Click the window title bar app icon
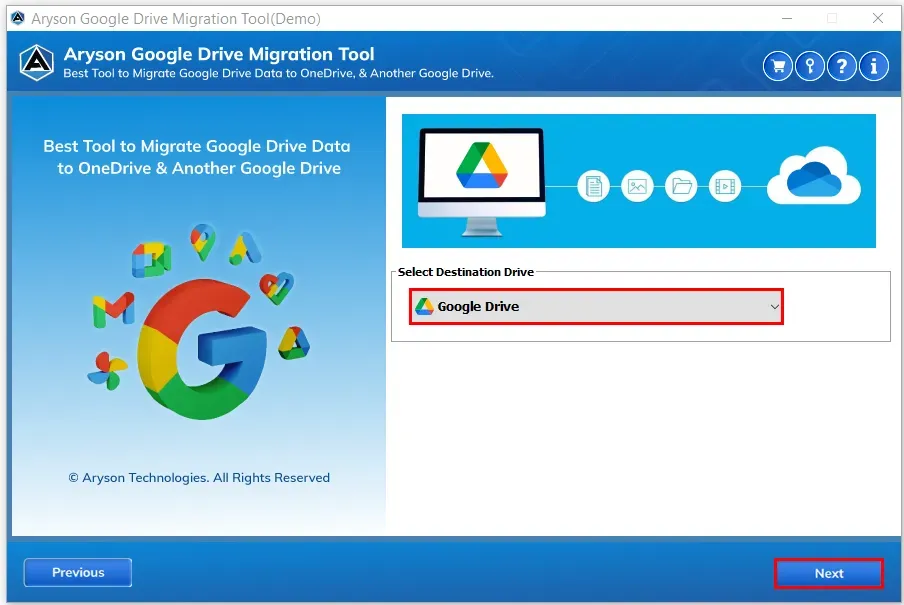The width and height of the screenshot is (904, 605). point(18,18)
